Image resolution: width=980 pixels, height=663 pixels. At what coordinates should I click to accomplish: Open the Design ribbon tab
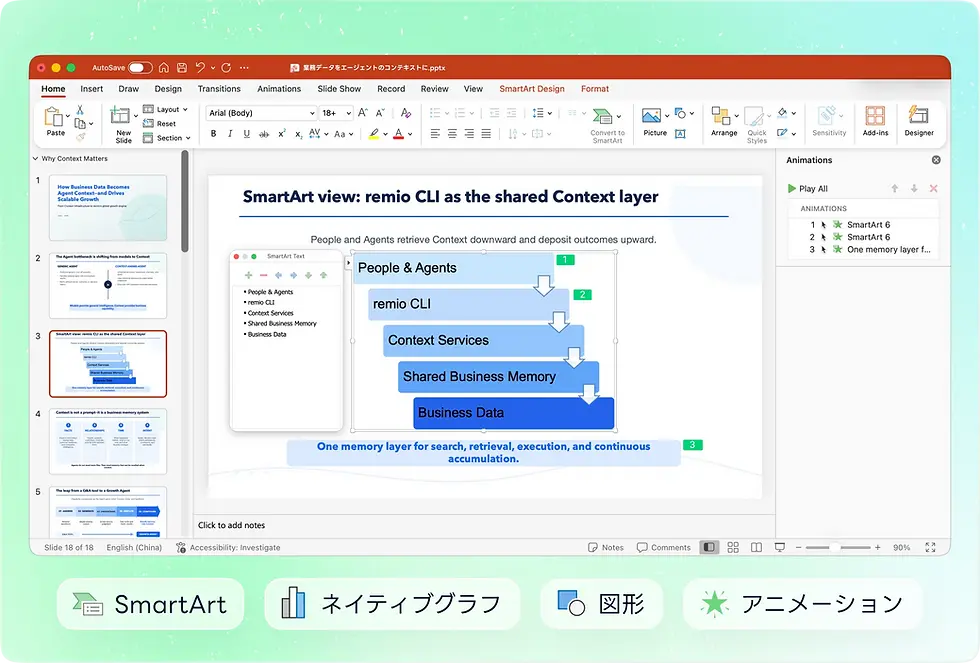coord(168,89)
